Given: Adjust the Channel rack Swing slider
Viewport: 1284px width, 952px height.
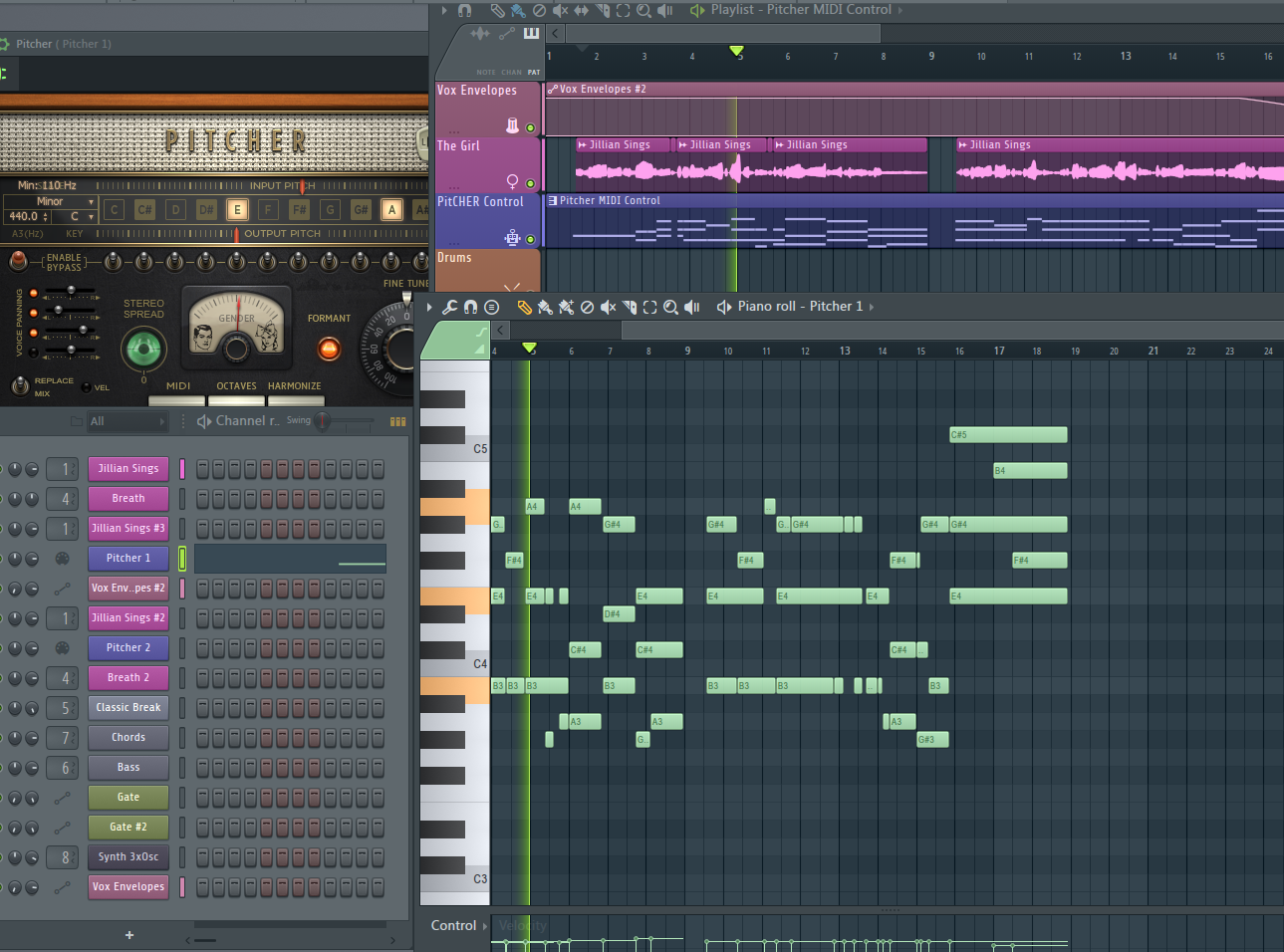Looking at the screenshot, I should coord(346,421).
